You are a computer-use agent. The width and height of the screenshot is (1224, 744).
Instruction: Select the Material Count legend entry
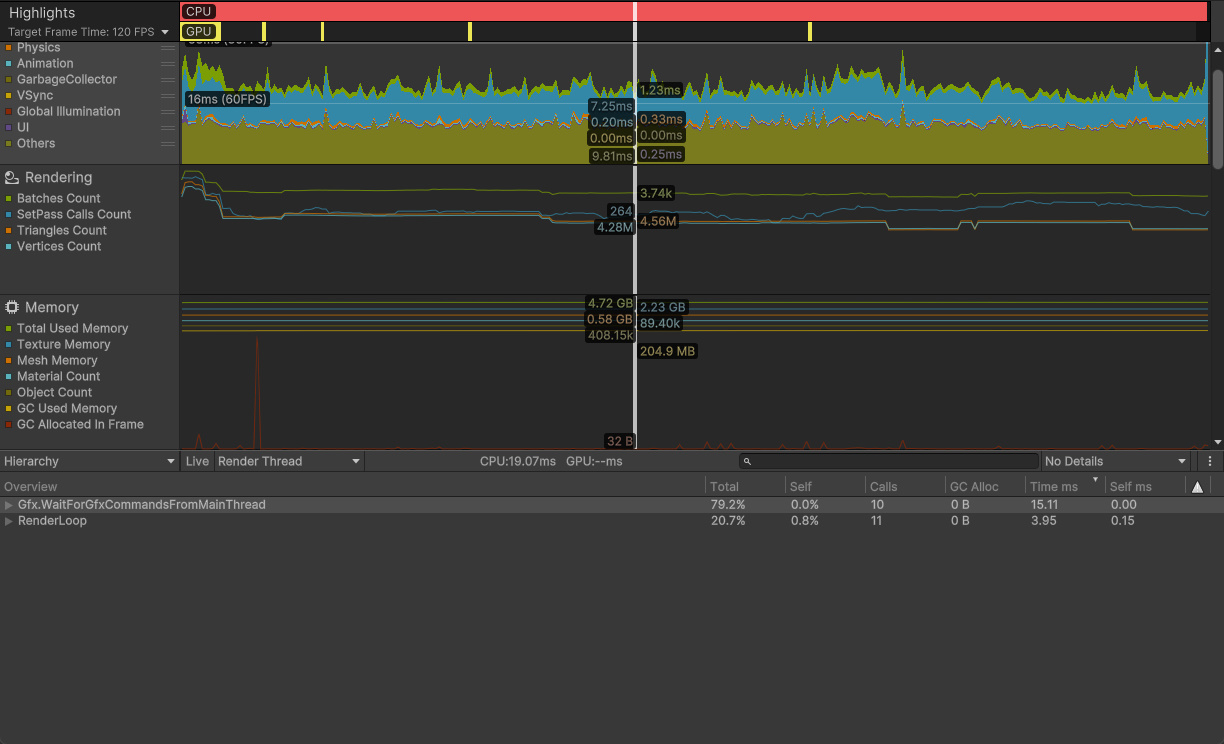[x=58, y=377]
